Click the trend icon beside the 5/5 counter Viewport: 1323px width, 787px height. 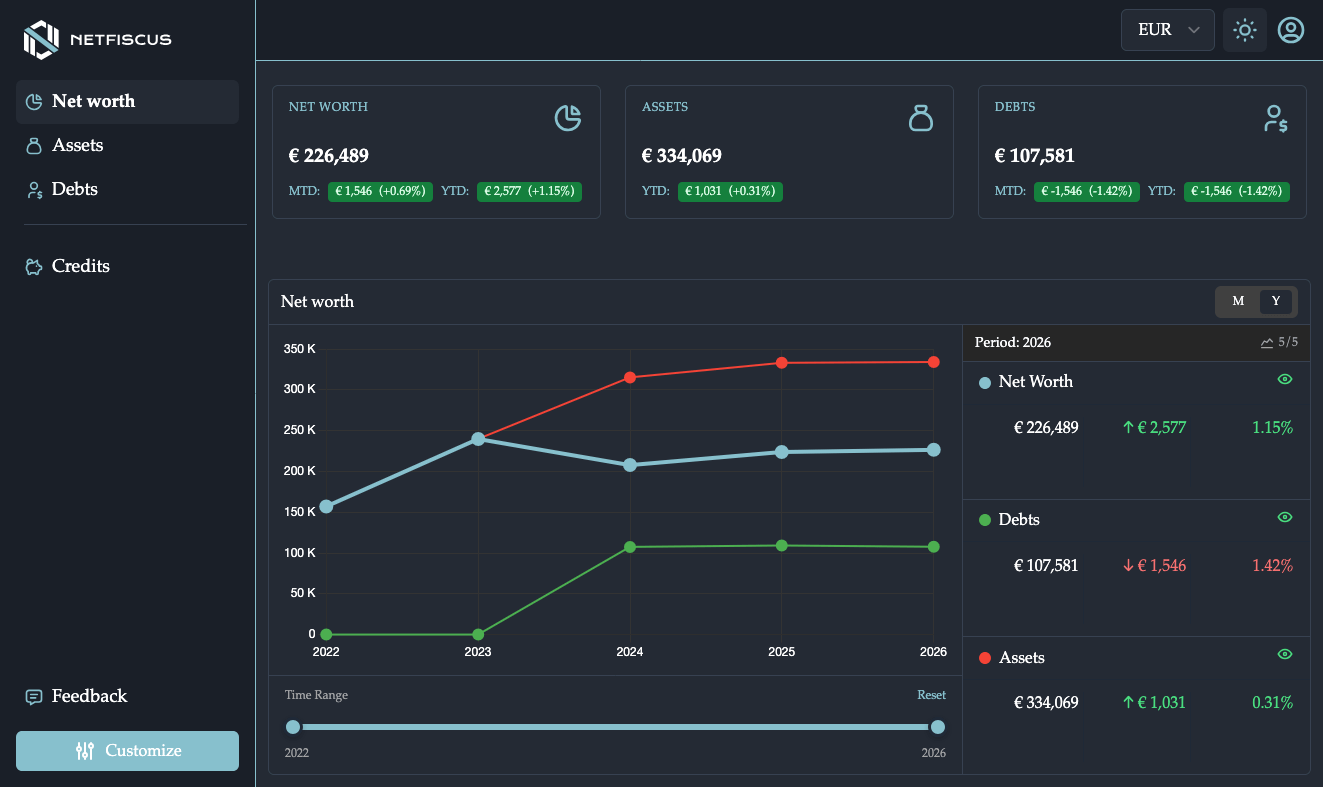click(1266, 342)
